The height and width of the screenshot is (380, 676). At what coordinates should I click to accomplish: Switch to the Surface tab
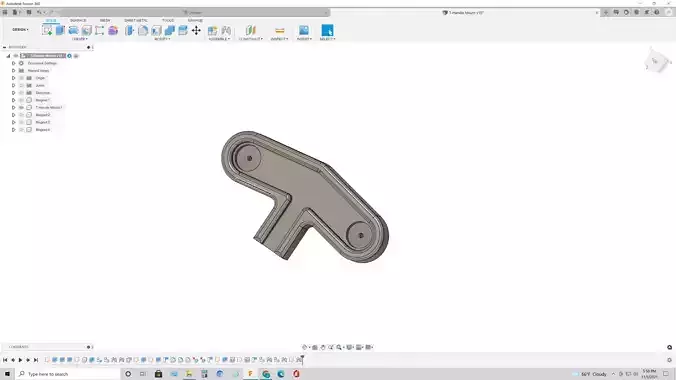point(78,20)
